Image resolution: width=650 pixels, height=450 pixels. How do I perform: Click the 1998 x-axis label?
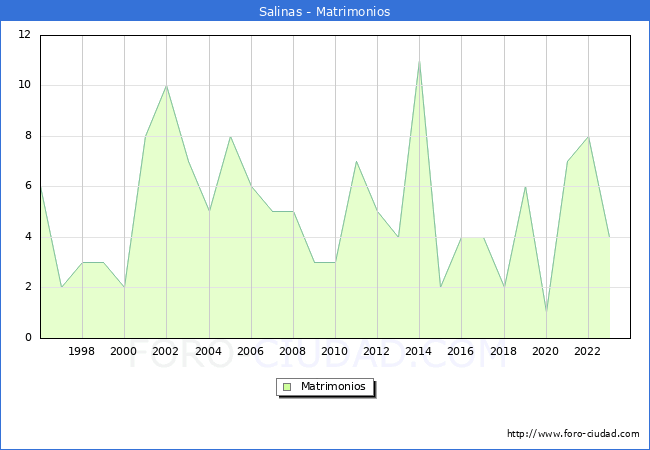click(x=81, y=351)
